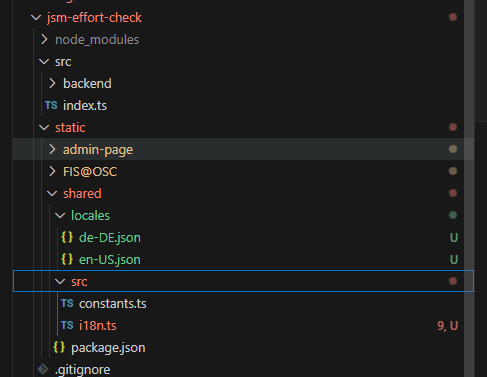Click the yellow status dot on admin-page row
The width and height of the screenshot is (487, 377).
tap(453, 149)
